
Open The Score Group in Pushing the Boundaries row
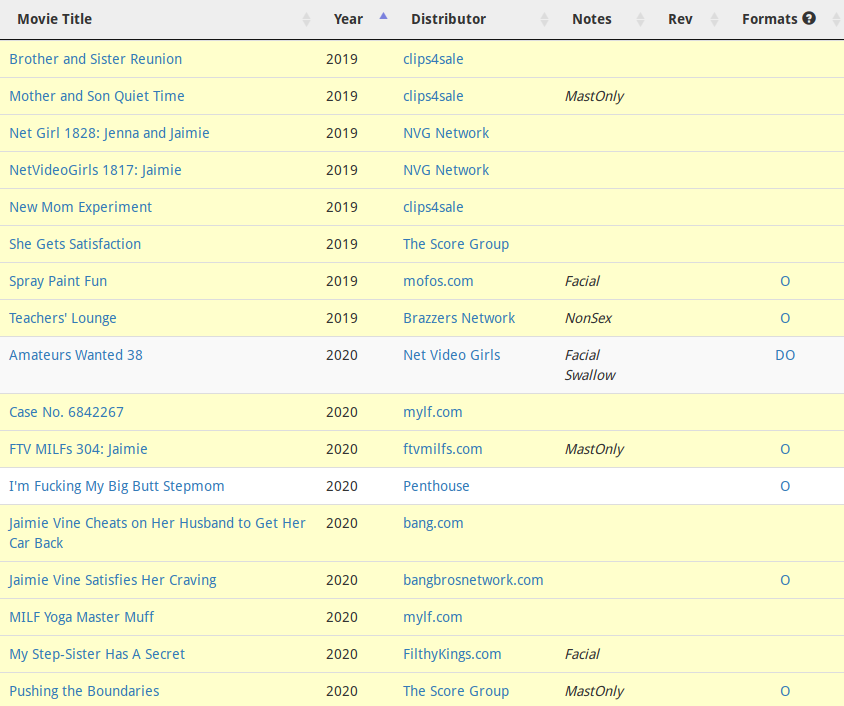456,691
